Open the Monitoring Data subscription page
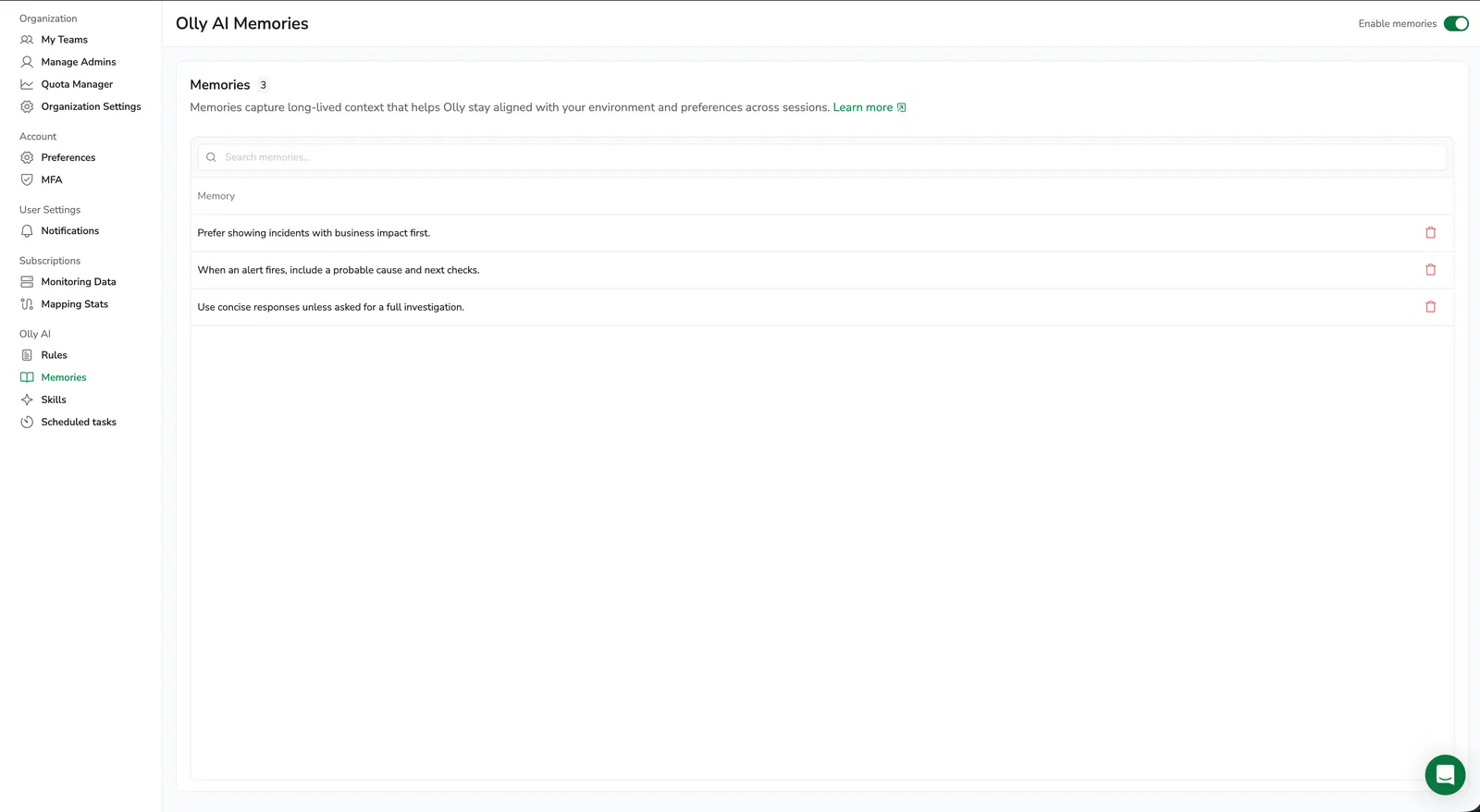The width and height of the screenshot is (1480, 812). tap(79, 282)
